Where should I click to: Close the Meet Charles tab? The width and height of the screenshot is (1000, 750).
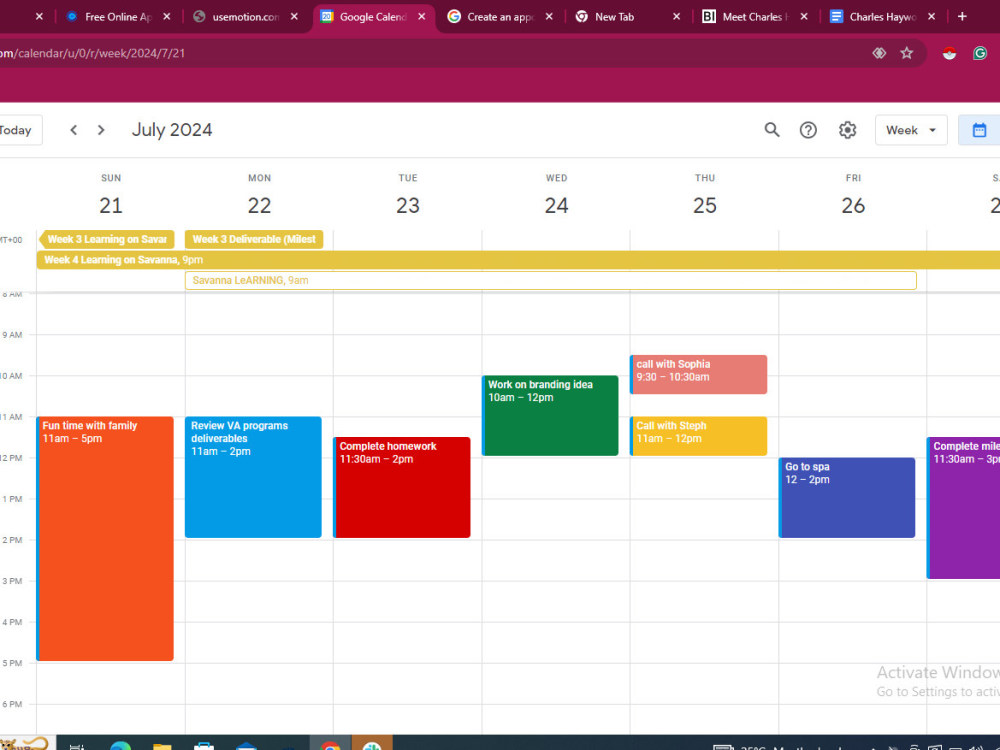point(804,17)
